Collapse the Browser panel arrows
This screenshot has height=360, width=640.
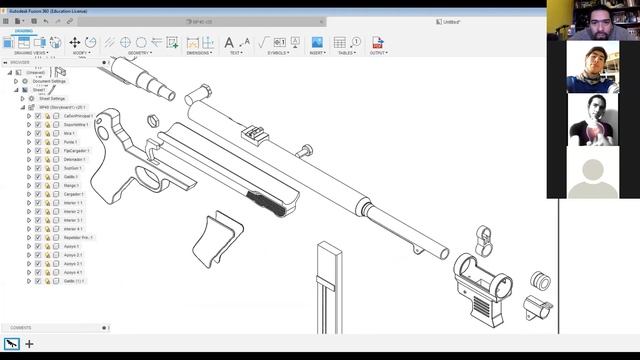pyautogui.click(x=5, y=62)
